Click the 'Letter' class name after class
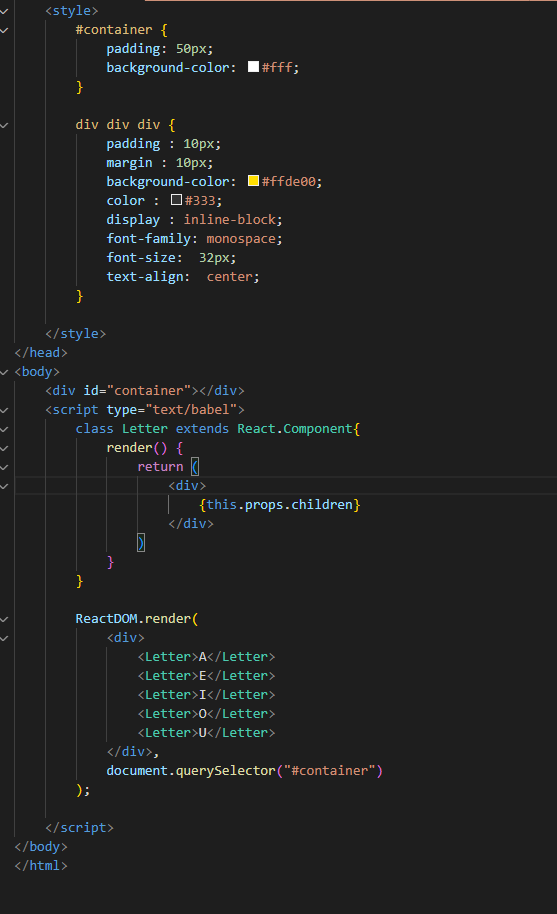557x914 pixels. 145,428
